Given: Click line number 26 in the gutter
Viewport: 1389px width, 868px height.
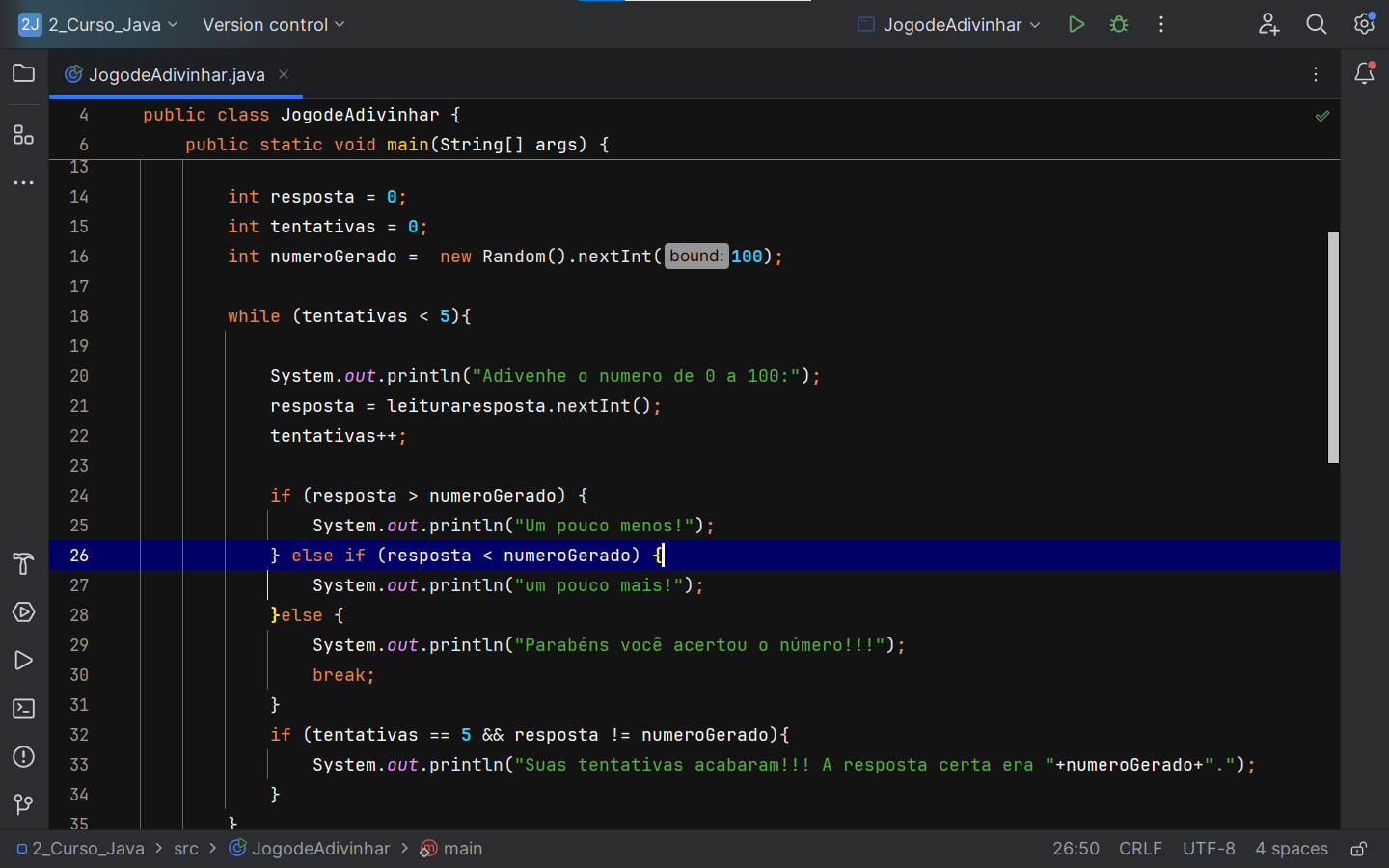Looking at the screenshot, I should click(x=79, y=556).
